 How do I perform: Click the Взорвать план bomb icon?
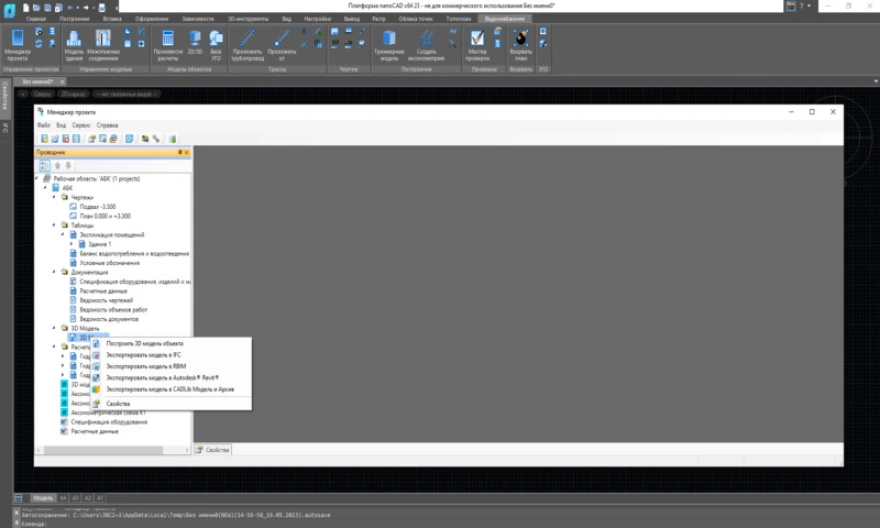521,43
